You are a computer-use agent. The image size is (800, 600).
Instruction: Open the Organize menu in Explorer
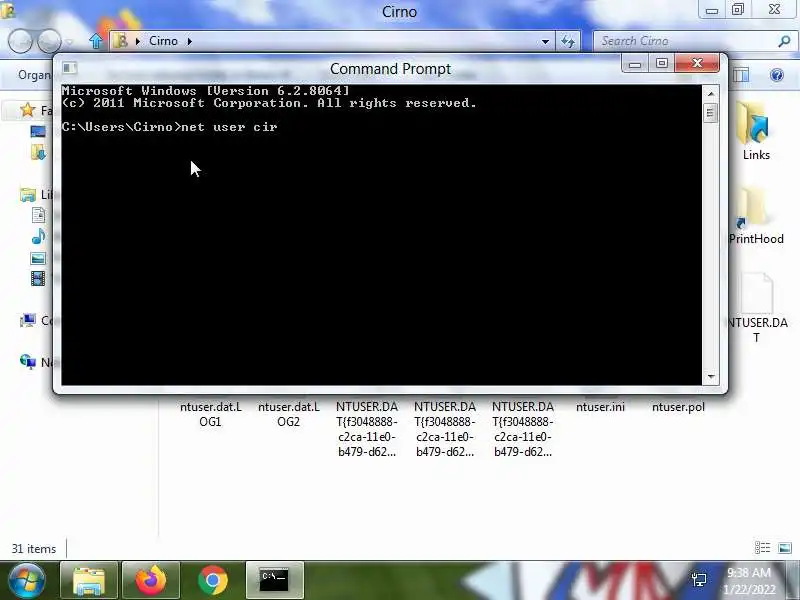click(34, 75)
